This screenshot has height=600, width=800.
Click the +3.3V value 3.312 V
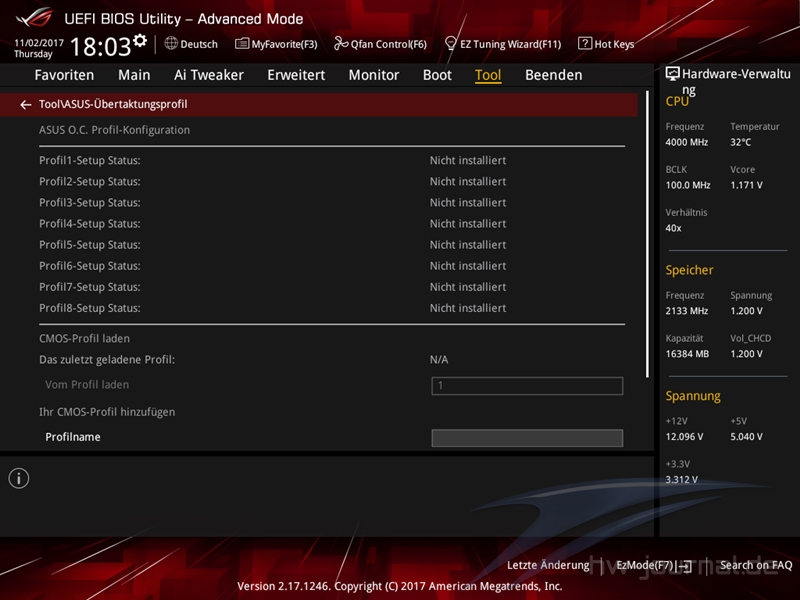tap(682, 480)
